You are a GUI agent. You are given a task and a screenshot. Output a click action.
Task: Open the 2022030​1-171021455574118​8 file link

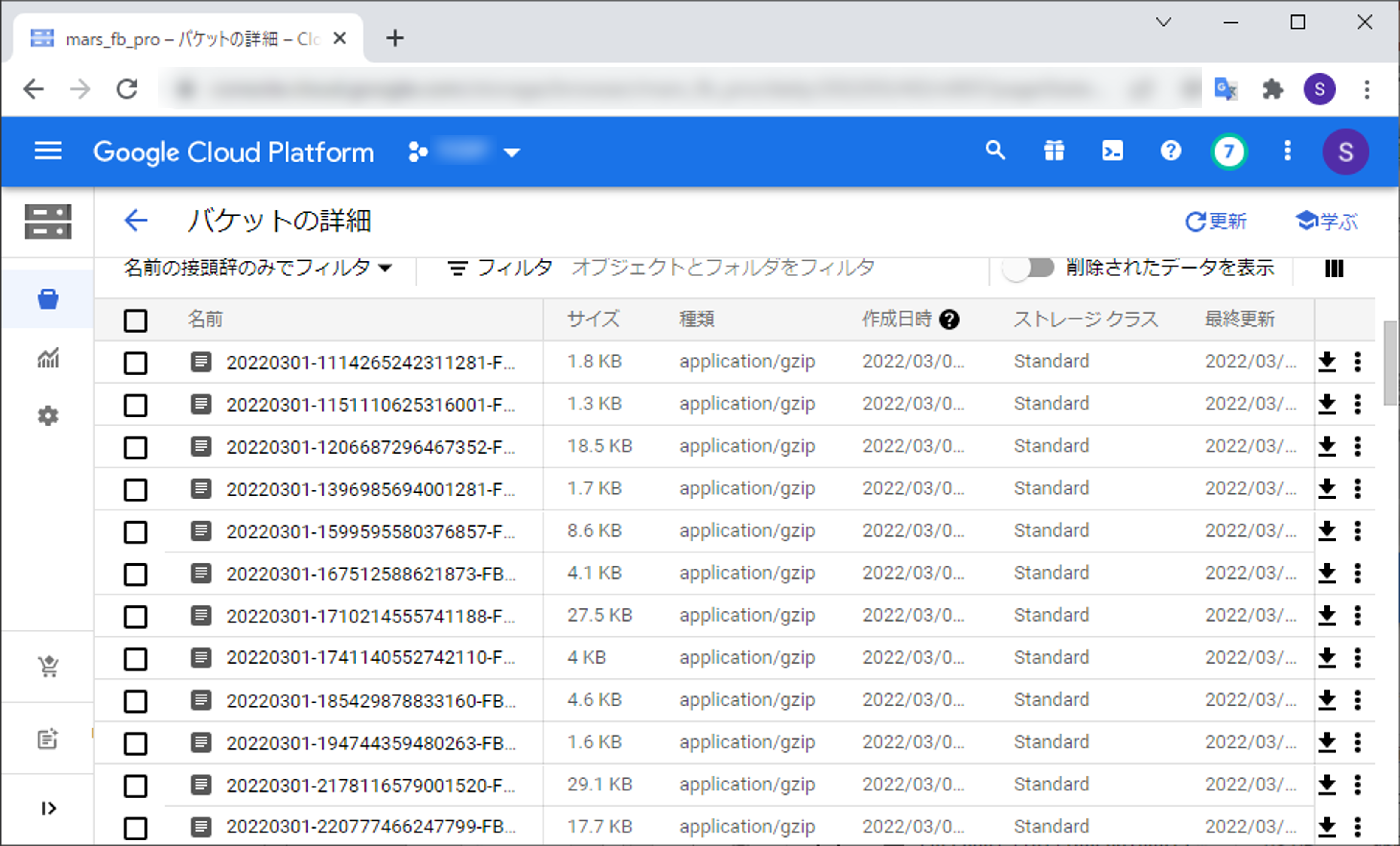[370, 616]
